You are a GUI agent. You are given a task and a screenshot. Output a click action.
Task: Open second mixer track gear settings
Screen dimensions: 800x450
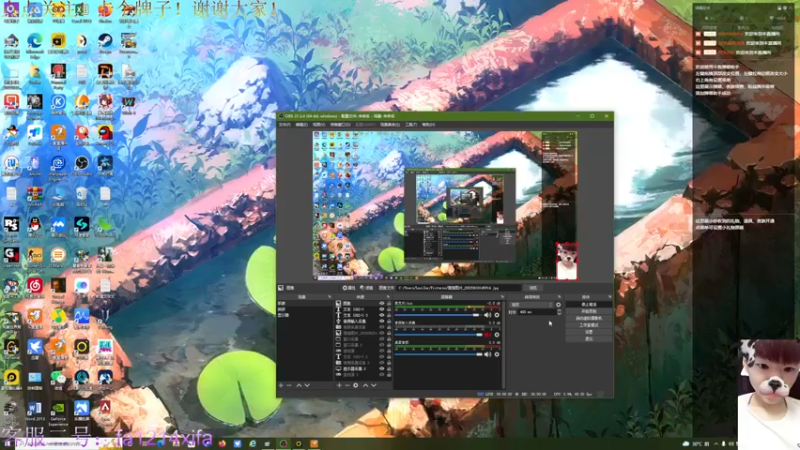(497, 335)
